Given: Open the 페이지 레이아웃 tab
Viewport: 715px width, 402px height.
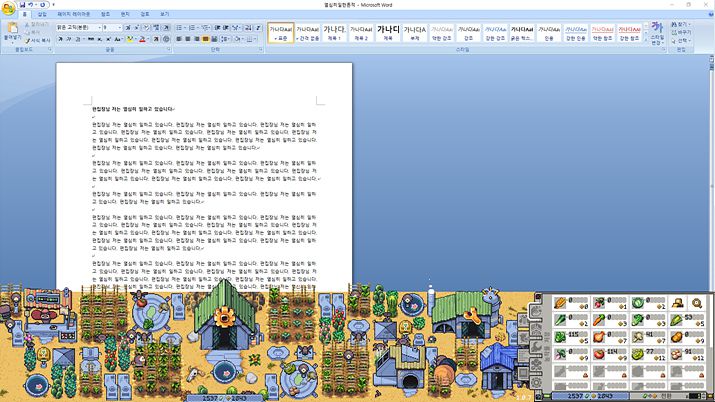Looking at the screenshot, I should point(74,16).
